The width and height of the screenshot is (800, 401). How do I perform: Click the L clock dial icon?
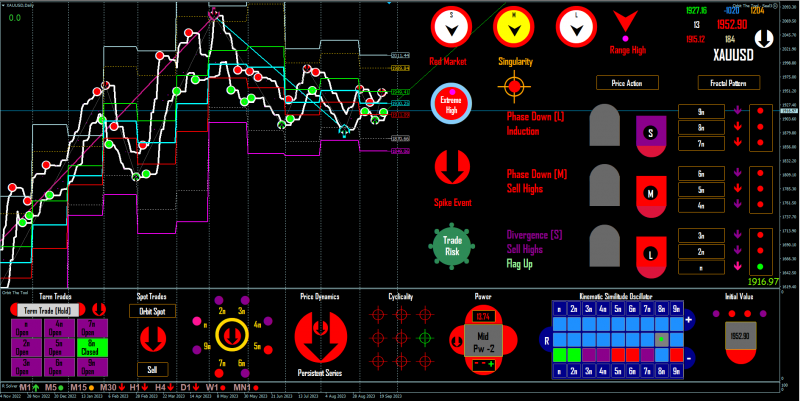[577, 27]
